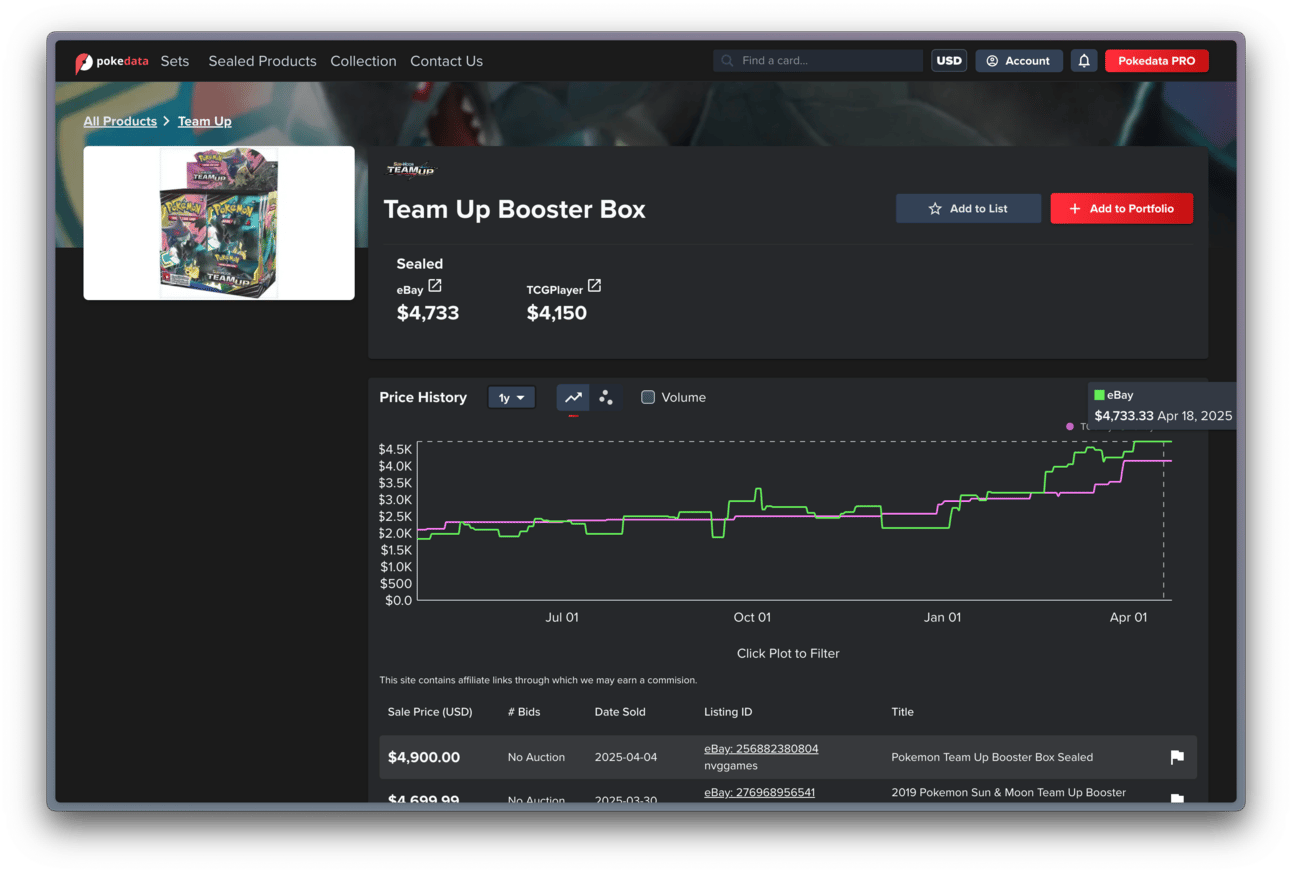
Task: Select the $4,900.00 sale price
Action: tap(424, 757)
